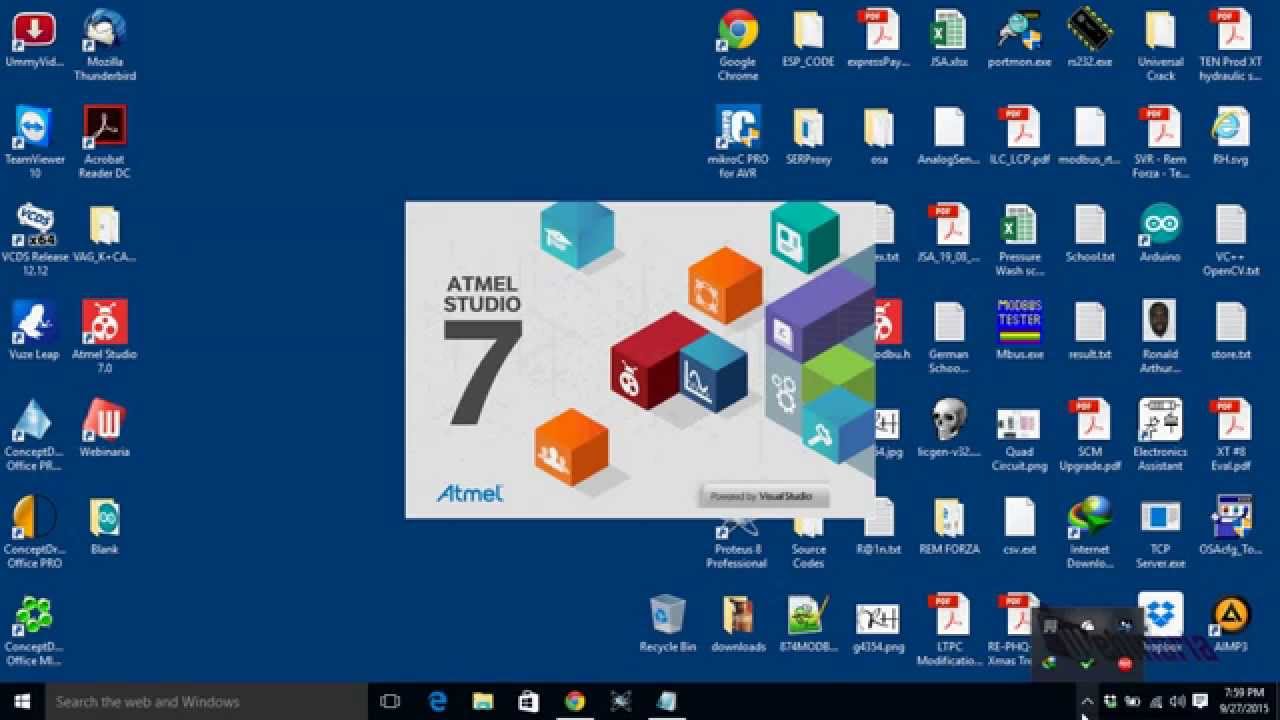The image size is (1280, 720).
Task: Open the RH.svg file
Action: 1230,136
